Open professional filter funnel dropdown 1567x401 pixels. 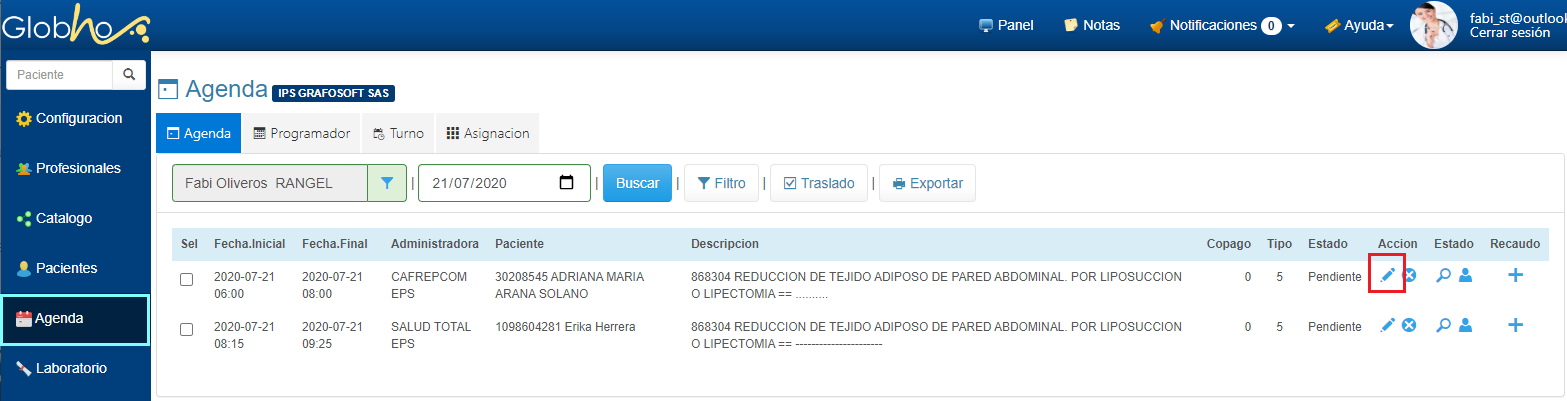tap(387, 183)
